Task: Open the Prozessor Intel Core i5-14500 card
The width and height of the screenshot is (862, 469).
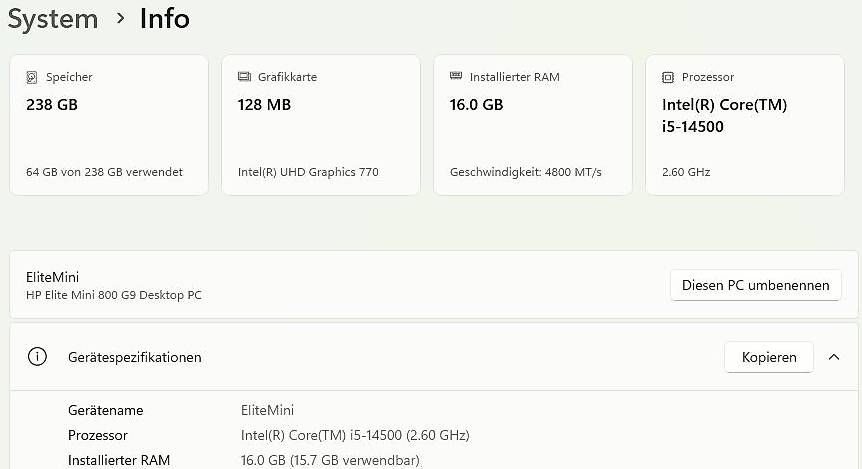Action: pos(745,125)
